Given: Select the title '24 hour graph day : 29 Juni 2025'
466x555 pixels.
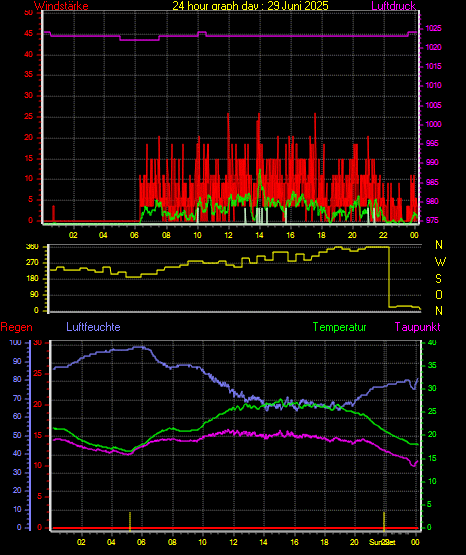Looking at the screenshot, I should coord(251,6).
